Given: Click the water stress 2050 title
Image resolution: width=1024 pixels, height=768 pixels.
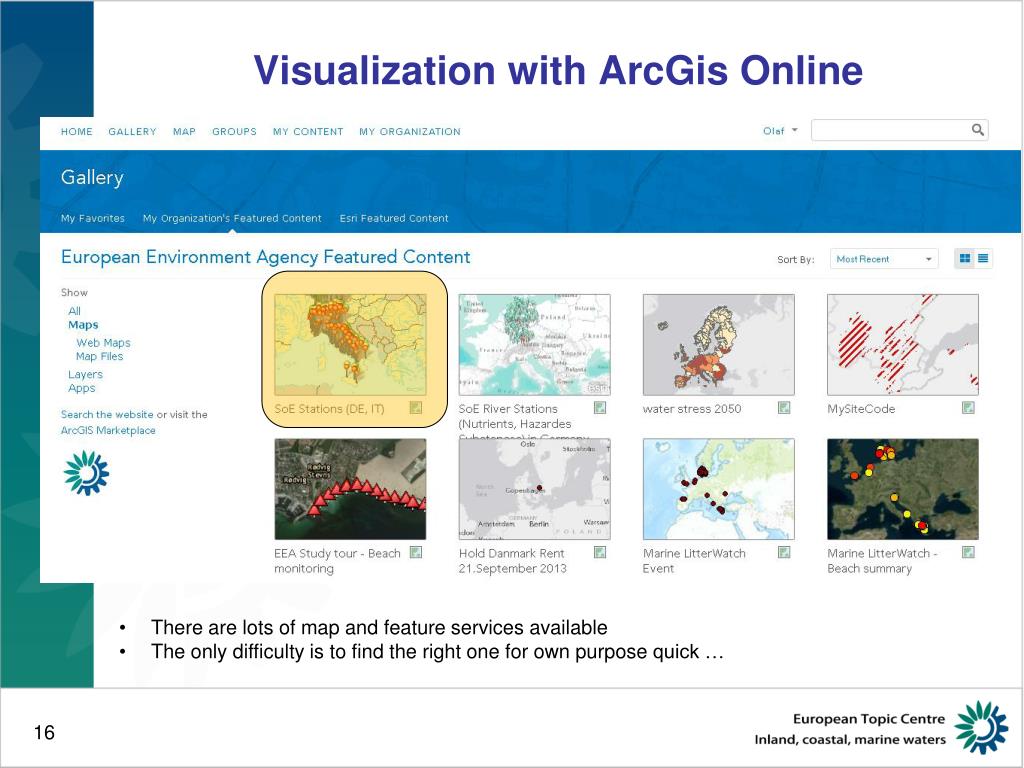Looking at the screenshot, I should (692, 409).
